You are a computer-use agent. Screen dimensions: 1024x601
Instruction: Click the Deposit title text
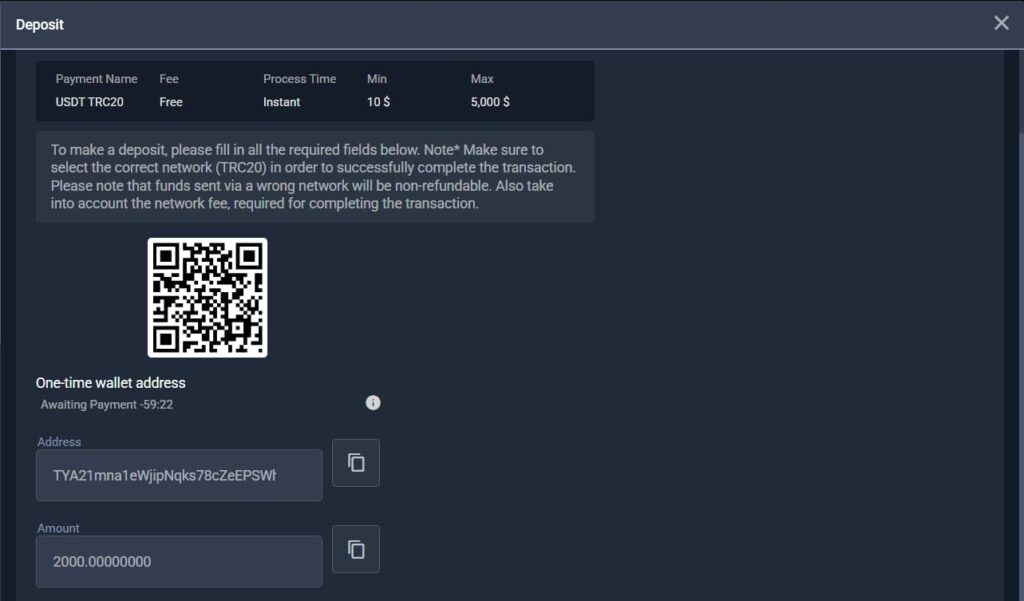pyautogui.click(x=40, y=25)
